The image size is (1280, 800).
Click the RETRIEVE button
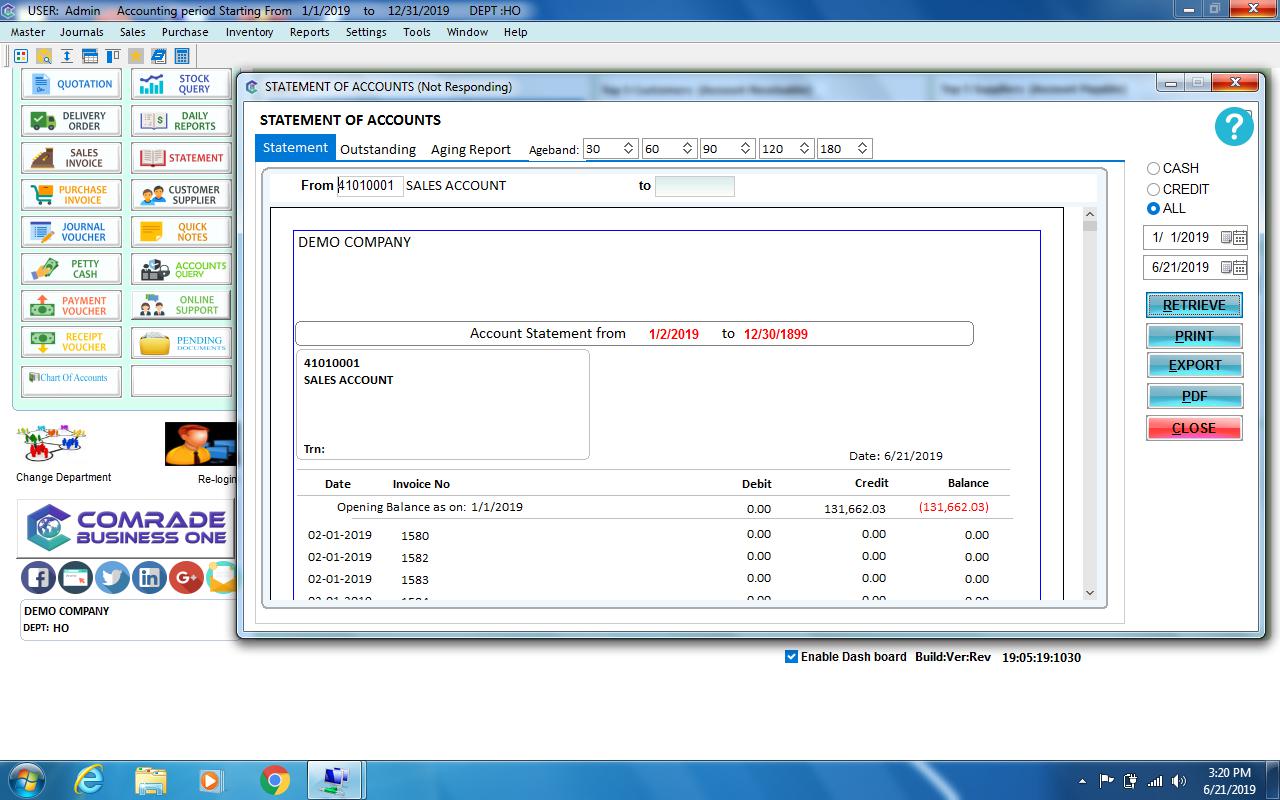[1194, 305]
